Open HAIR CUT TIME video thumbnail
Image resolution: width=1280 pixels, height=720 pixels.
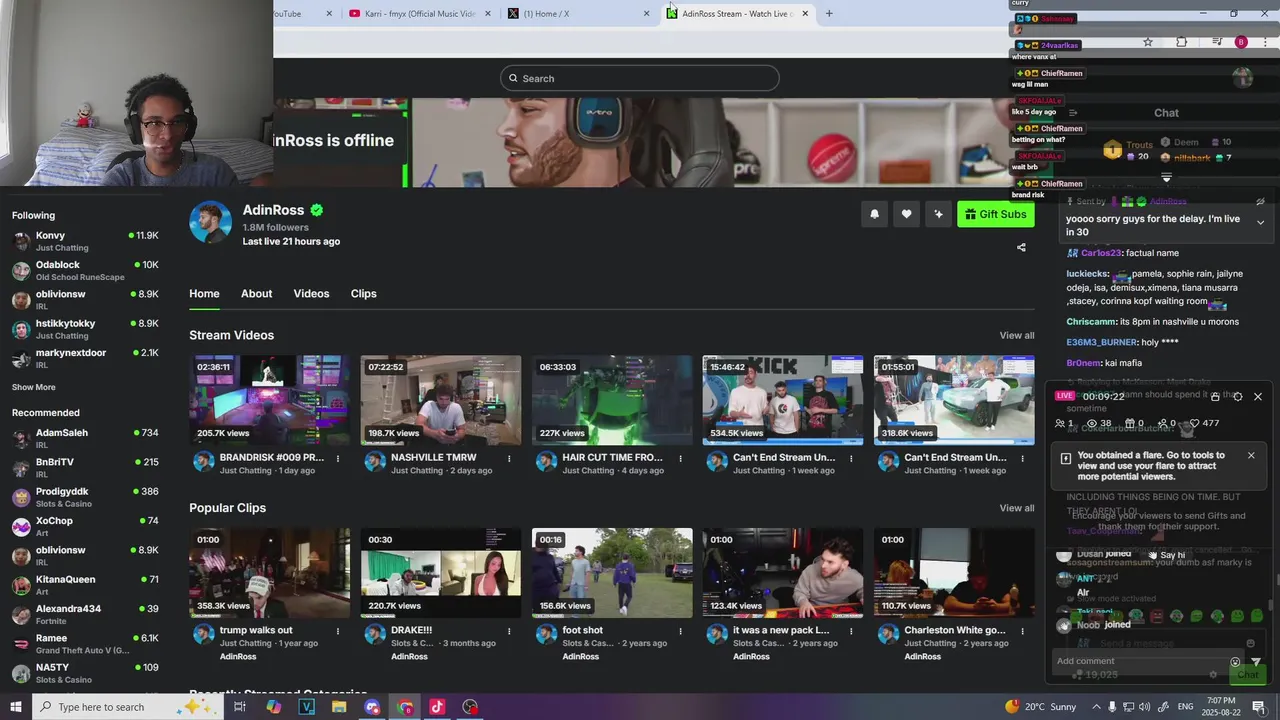pos(612,400)
